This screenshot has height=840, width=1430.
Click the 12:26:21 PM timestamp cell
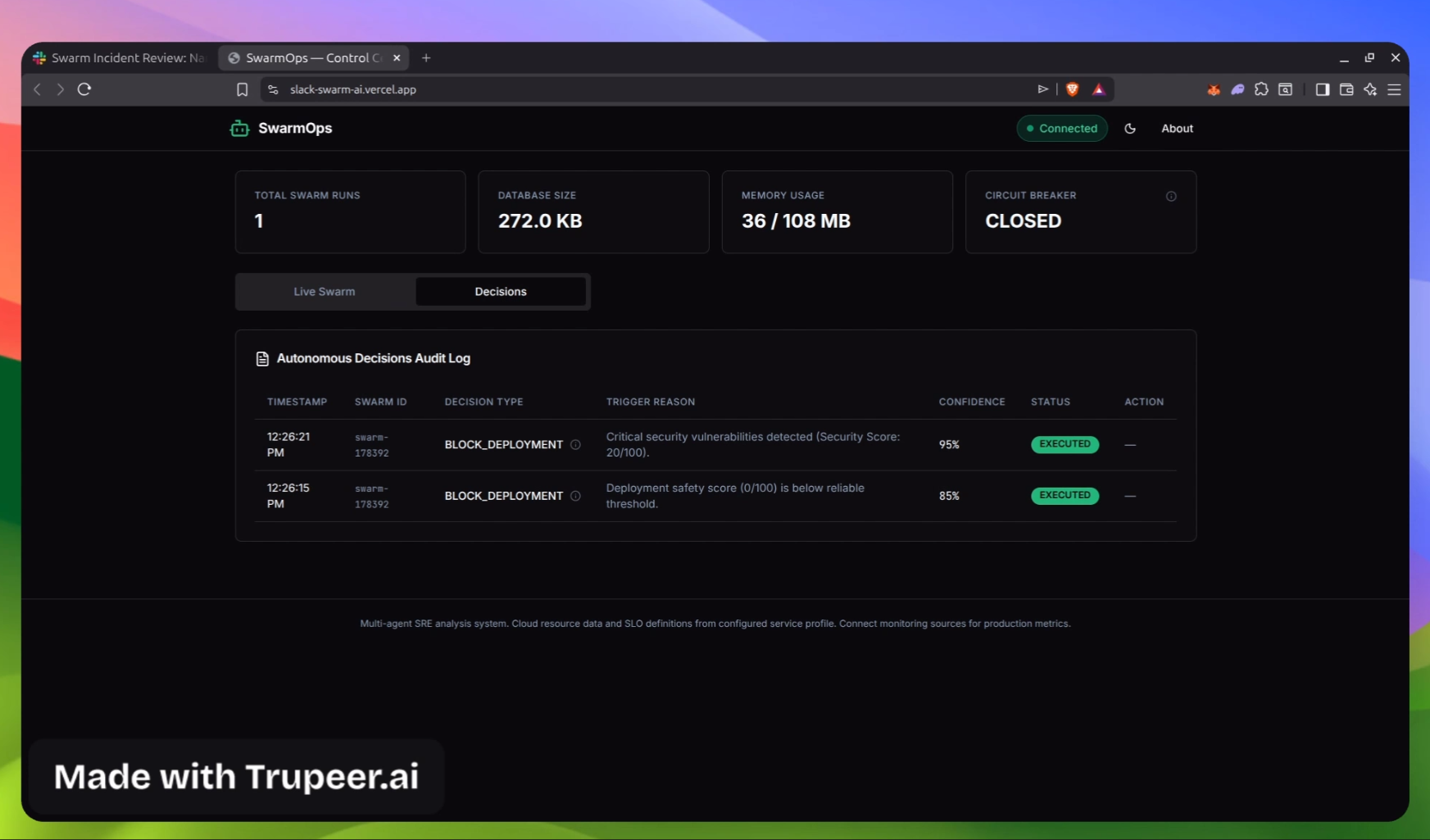pyautogui.click(x=288, y=445)
